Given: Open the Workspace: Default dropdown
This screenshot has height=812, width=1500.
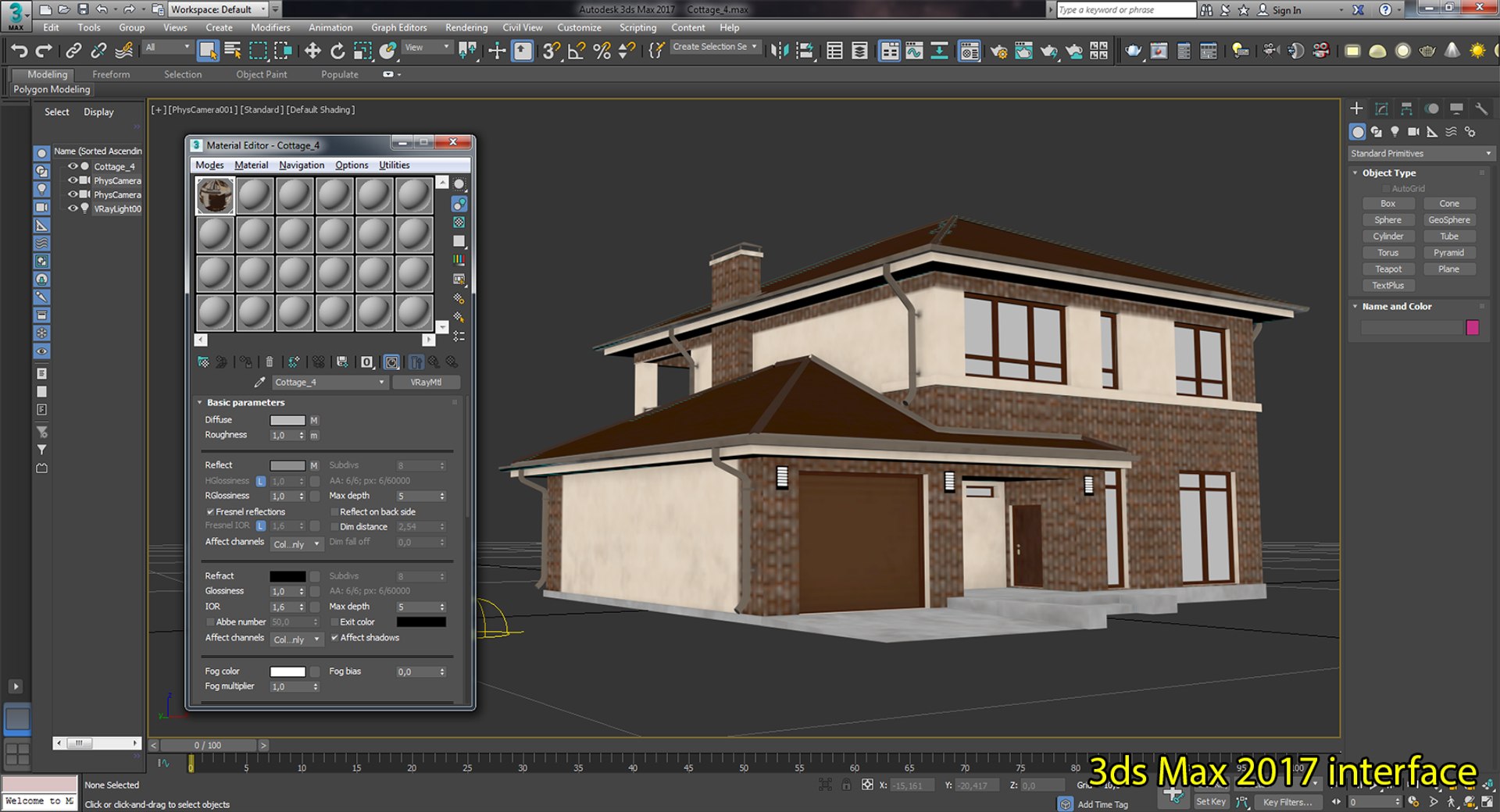Looking at the screenshot, I should tap(218, 9).
